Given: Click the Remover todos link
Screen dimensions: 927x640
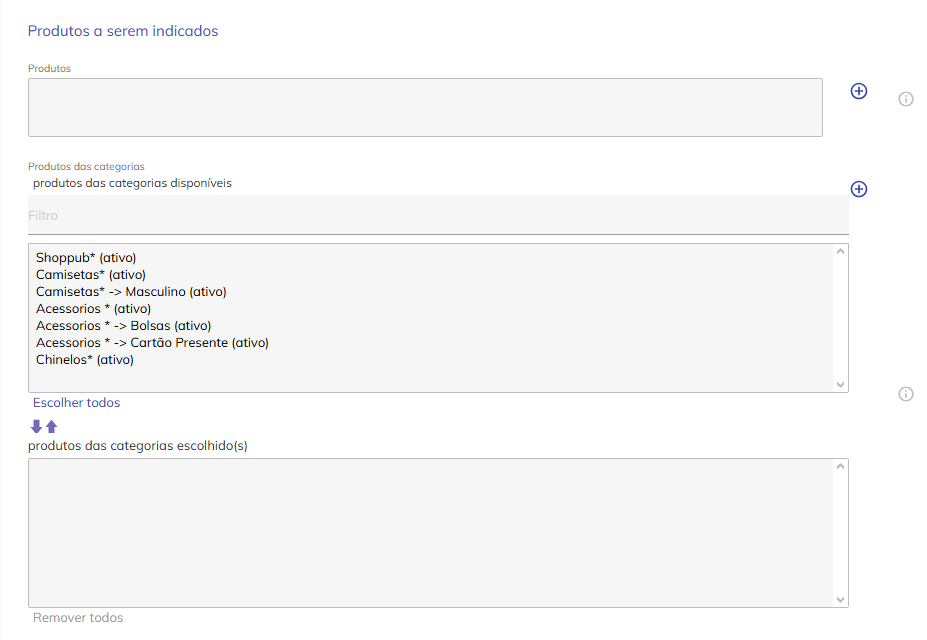Looking at the screenshot, I should [x=78, y=618].
